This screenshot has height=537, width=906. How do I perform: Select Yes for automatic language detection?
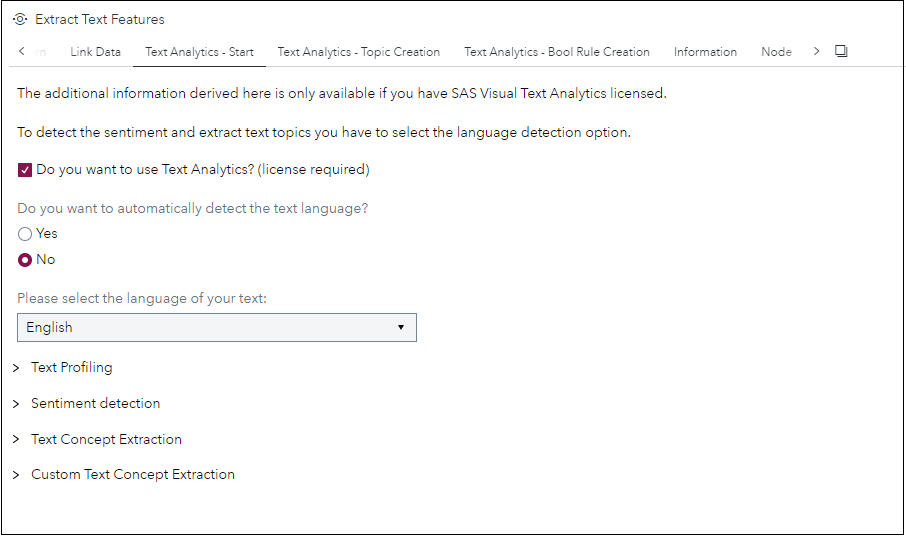click(25, 234)
